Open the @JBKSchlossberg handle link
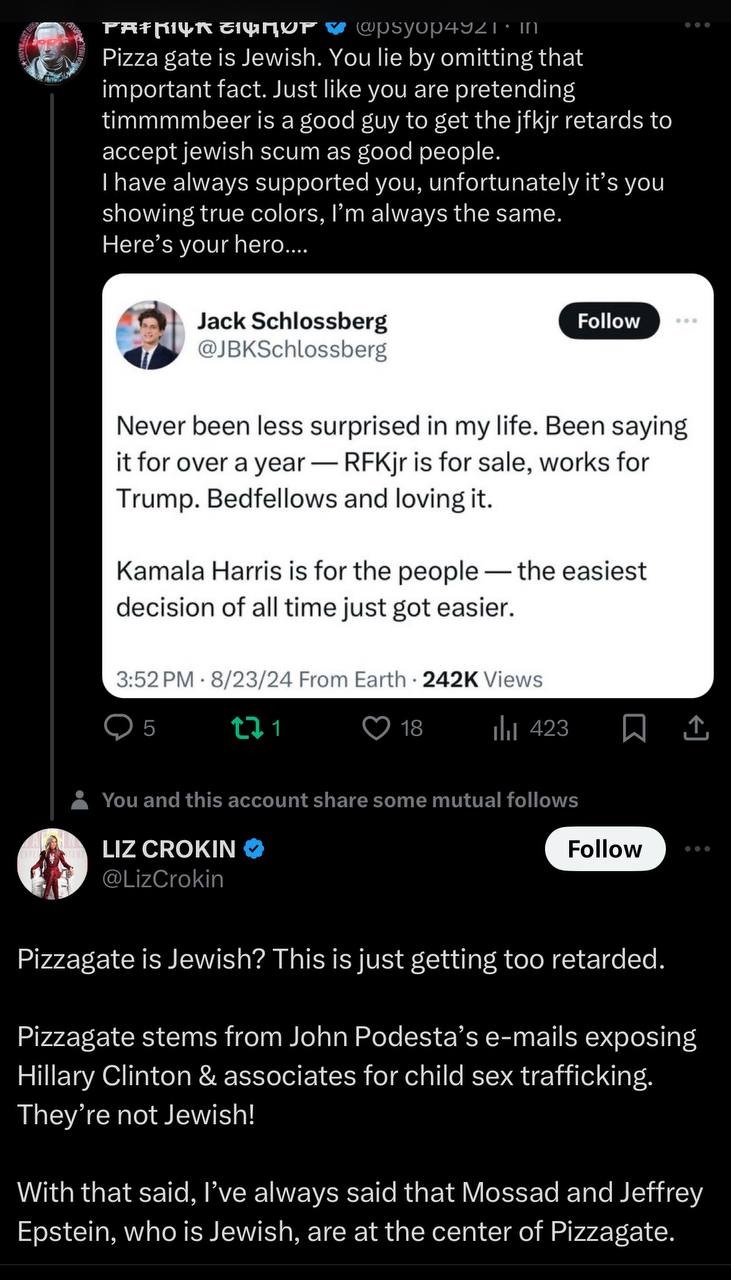The width and height of the screenshot is (731, 1280). point(291,350)
